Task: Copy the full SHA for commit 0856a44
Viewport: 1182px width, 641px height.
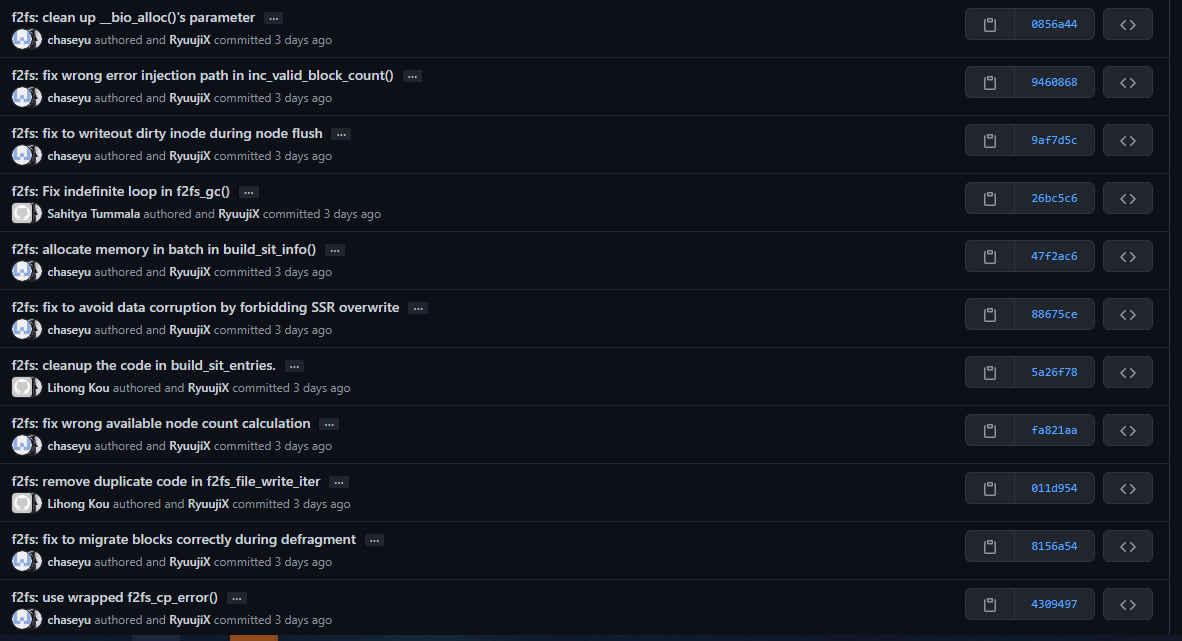Action: tap(990, 24)
